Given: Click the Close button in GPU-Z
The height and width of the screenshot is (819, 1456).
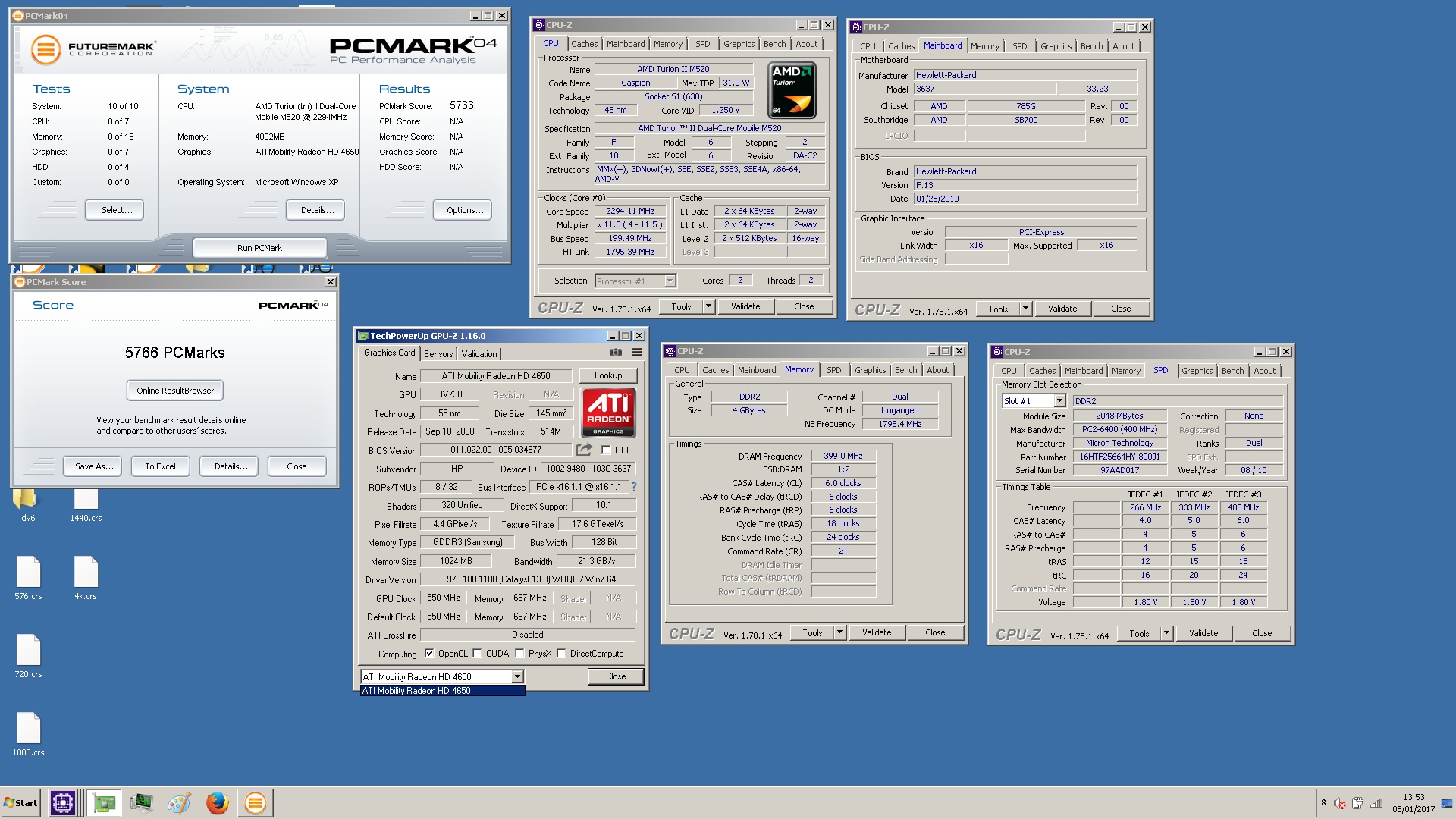Looking at the screenshot, I should click(616, 676).
